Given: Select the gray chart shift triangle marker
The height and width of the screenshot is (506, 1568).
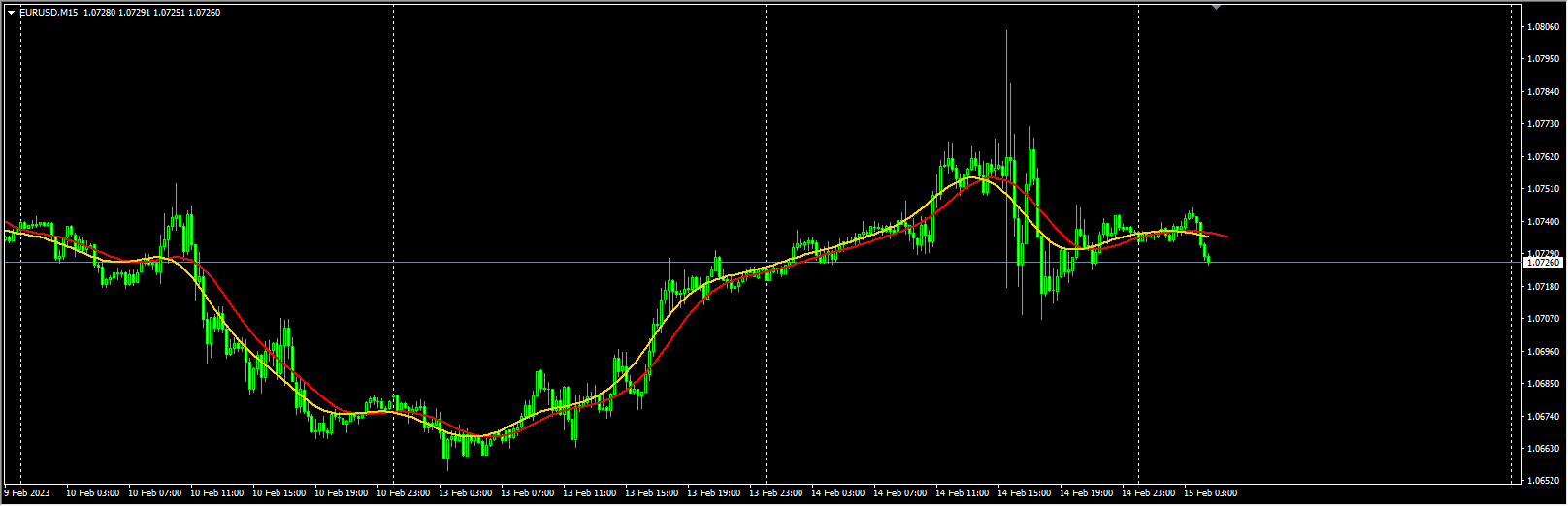Looking at the screenshot, I should (x=1217, y=7).
